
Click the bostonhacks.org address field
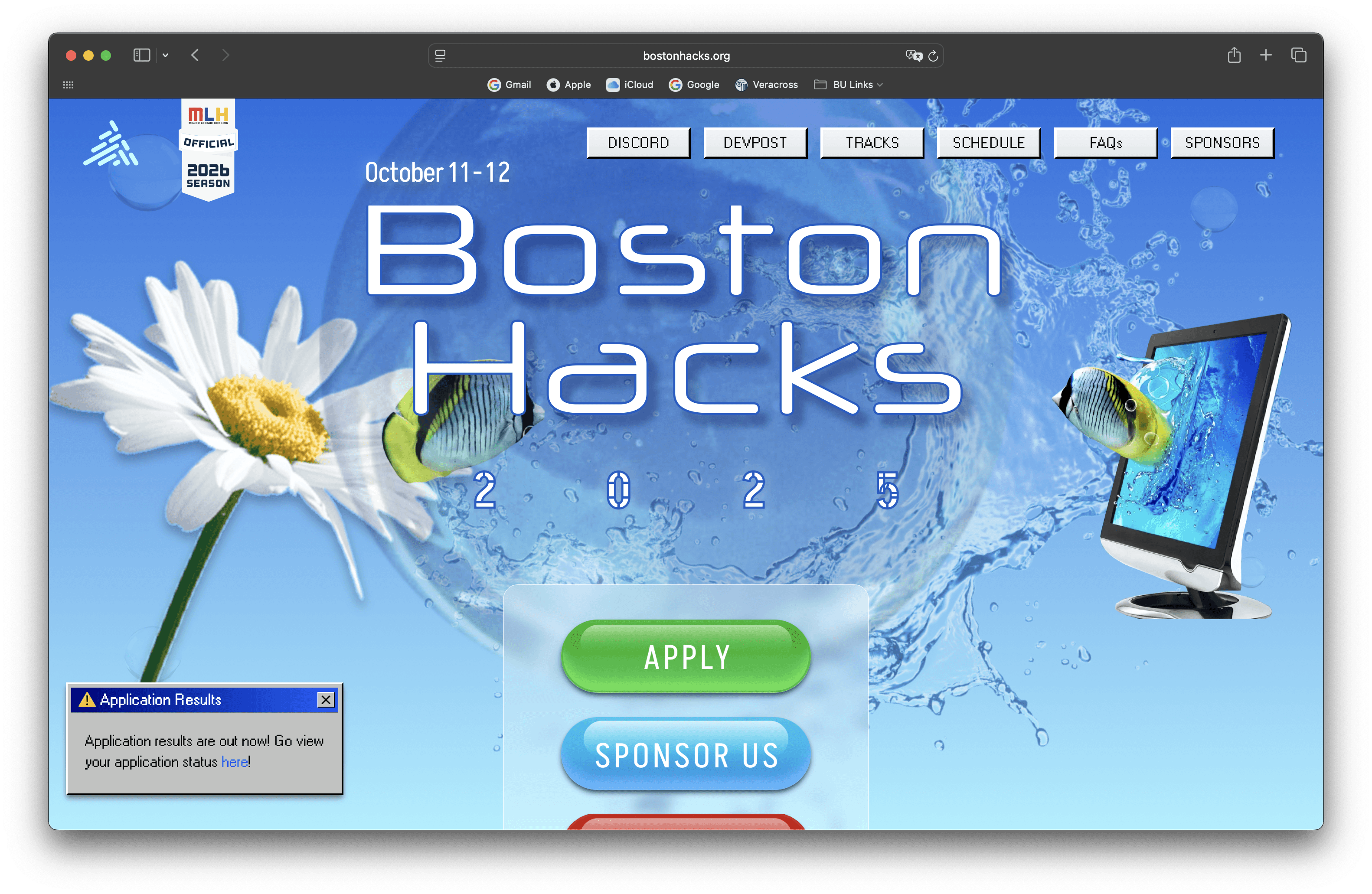pyautogui.click(x=686, y=56)
